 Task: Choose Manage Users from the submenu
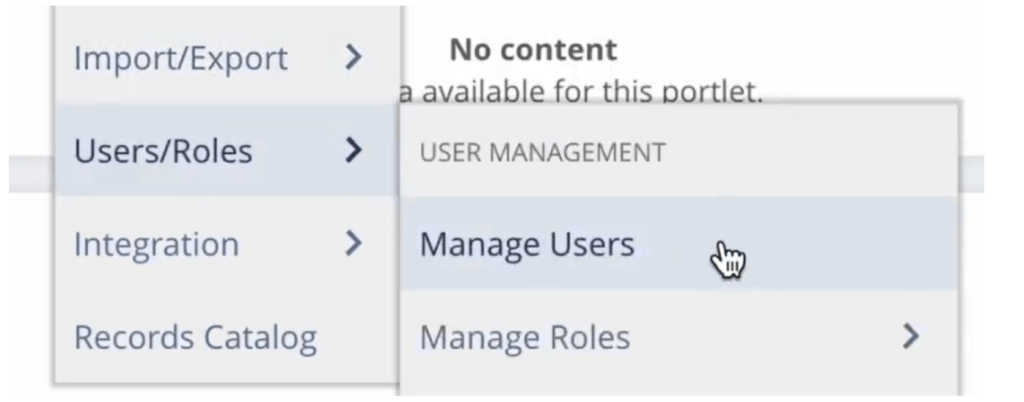click(x=527, y=244)
